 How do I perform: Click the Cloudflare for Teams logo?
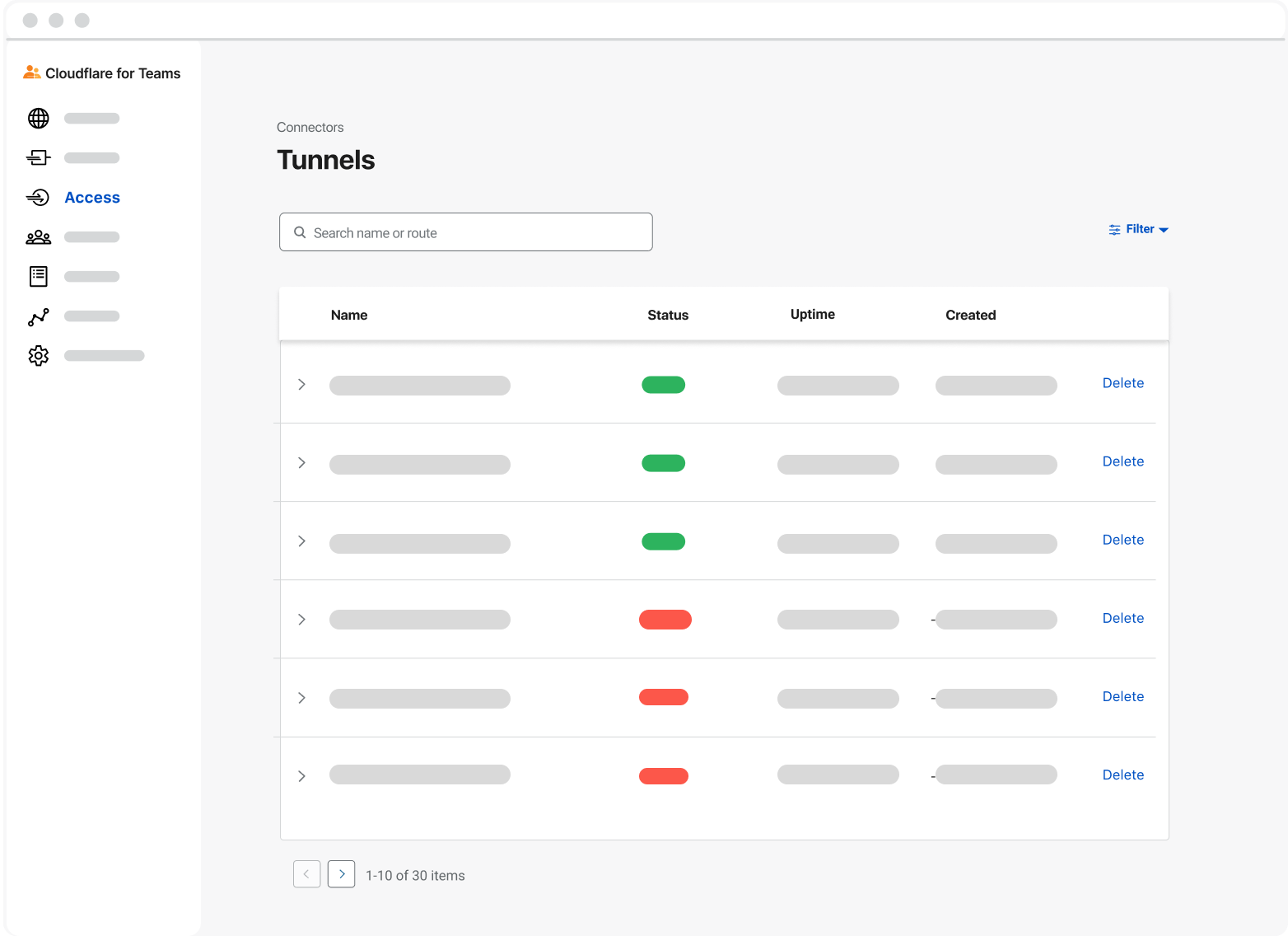tap(101, 73)
